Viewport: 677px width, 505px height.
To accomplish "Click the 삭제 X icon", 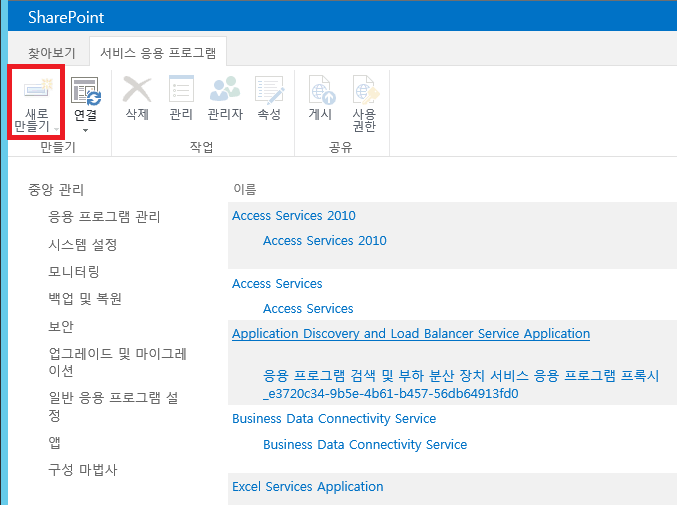I will (137, 89).
